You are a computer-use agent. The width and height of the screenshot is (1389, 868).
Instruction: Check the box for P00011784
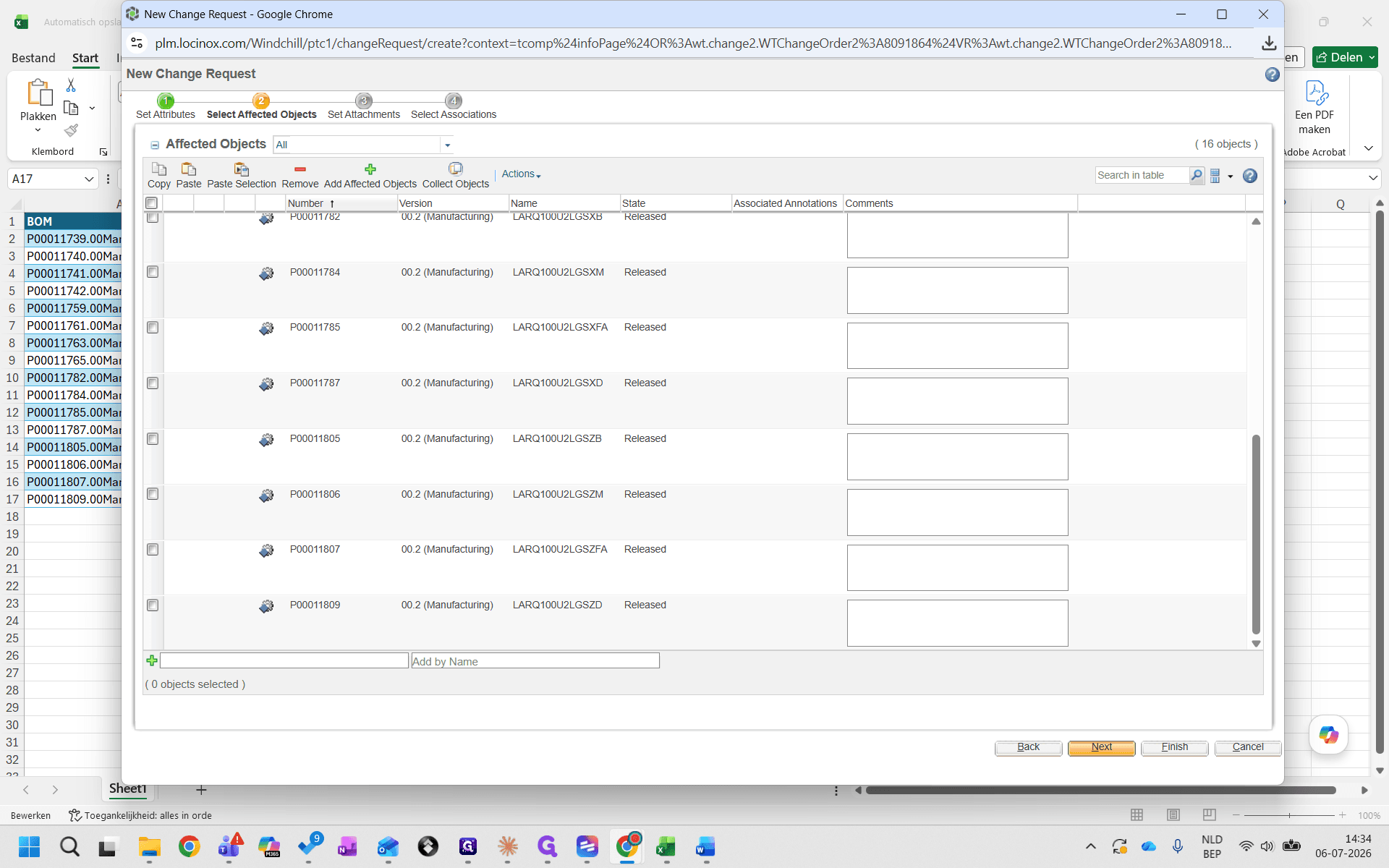(x=153, y=272)
